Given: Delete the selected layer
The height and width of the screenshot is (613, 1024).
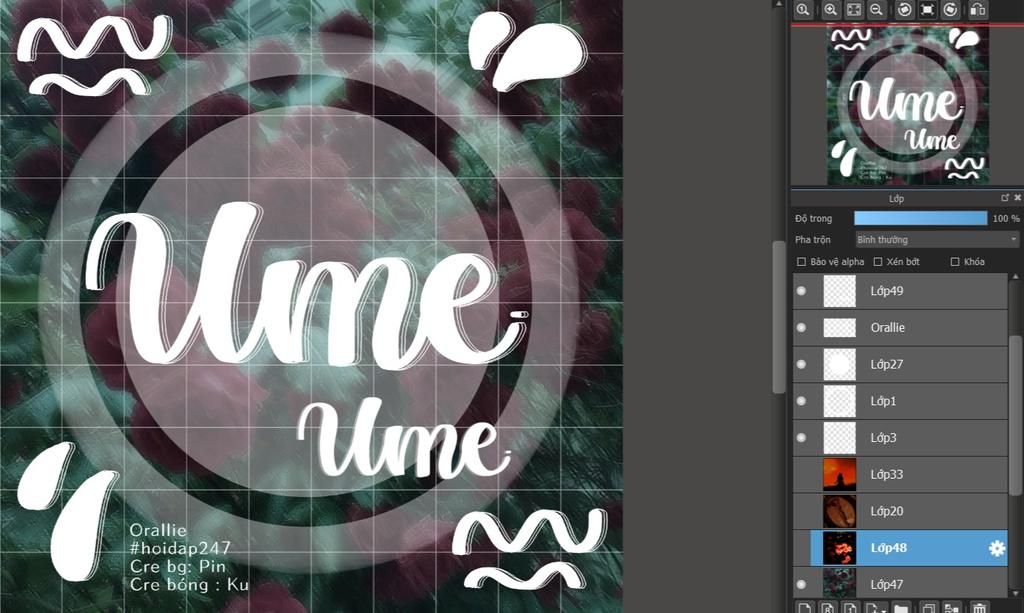Looking at the screenshot, I should [978, 607].
